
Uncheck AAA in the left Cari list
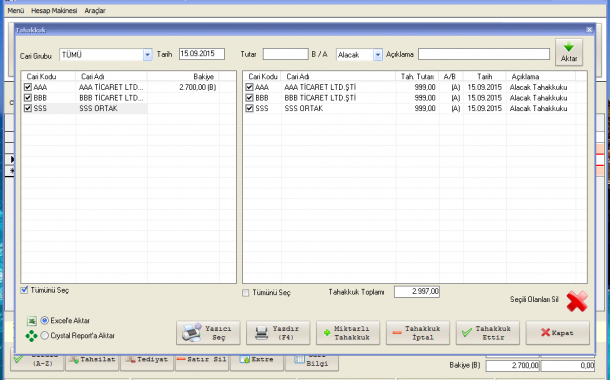[28, 87]
